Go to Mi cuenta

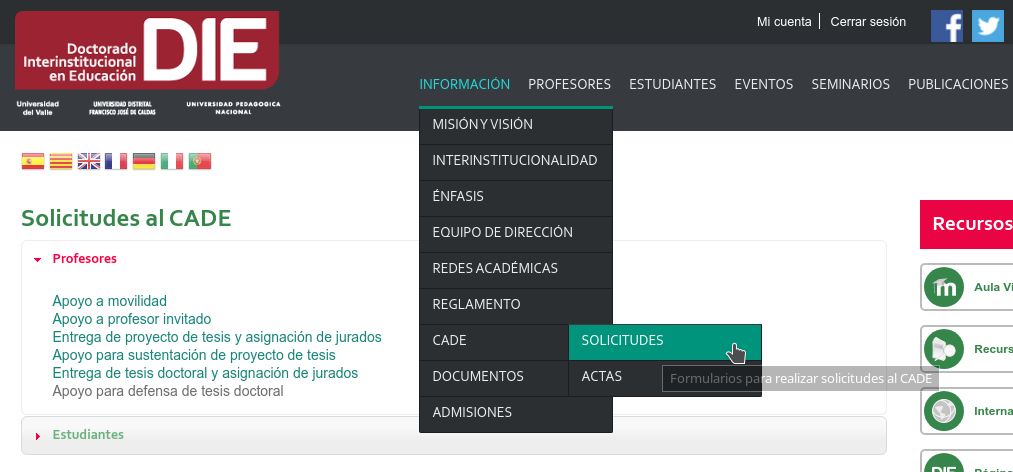point(784,22)
